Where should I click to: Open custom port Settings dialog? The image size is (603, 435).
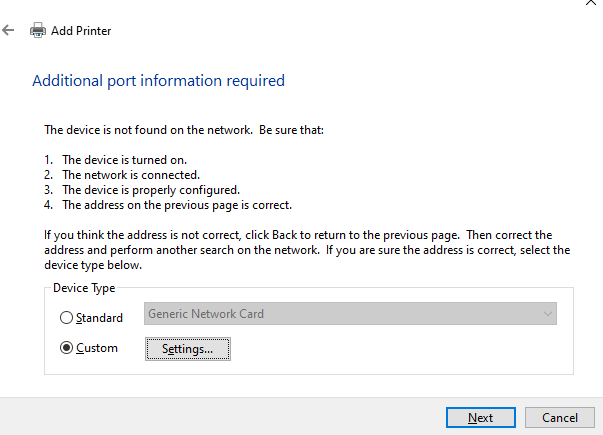[187, 348]
